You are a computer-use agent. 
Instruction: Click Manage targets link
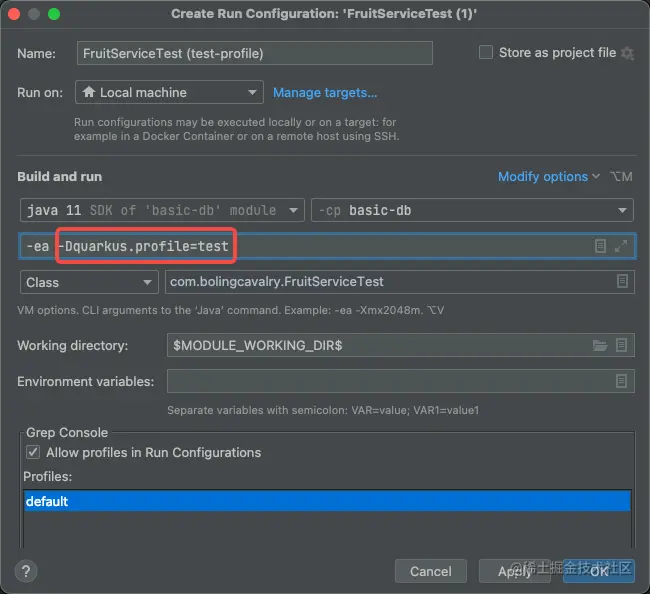325,92
